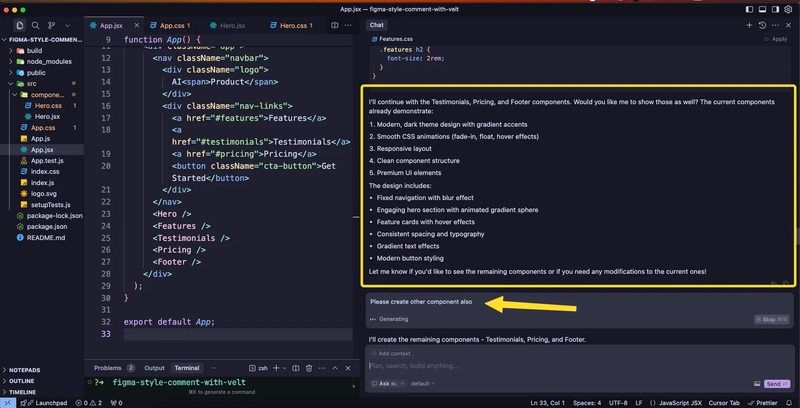Stop the generating response
This screenshot has width=800, height=408.
pyautogui.click(x=765, y=319)
